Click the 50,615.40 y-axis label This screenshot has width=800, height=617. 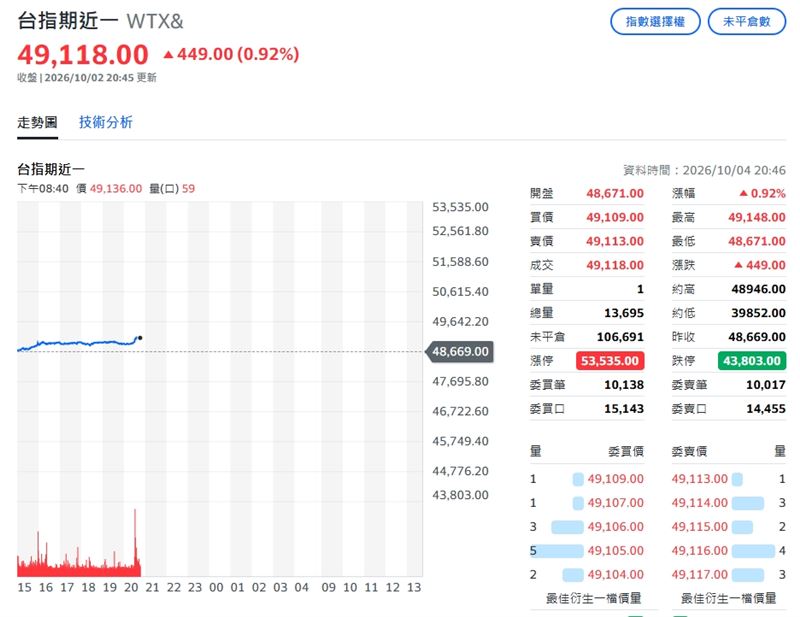[x=460, y=292]
